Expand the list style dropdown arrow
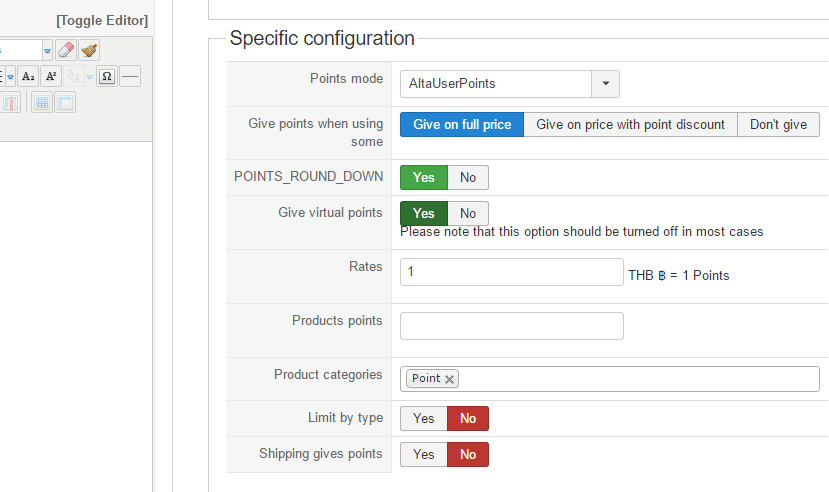The width and height of the screenshot is (829, 492). click(x=10, y=76)
